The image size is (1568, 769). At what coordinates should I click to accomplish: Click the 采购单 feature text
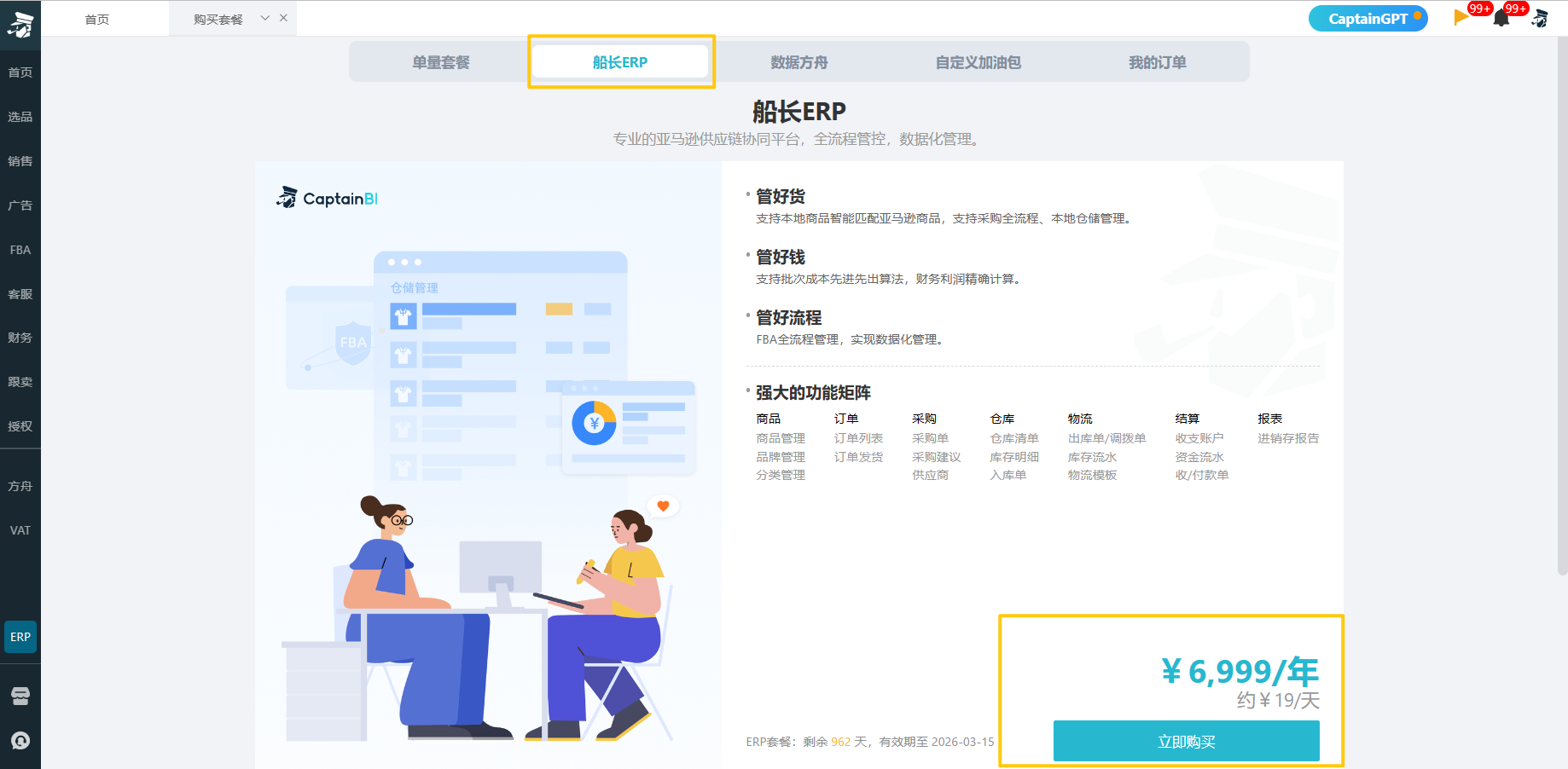pyautogui.click(x=930, y=438)
